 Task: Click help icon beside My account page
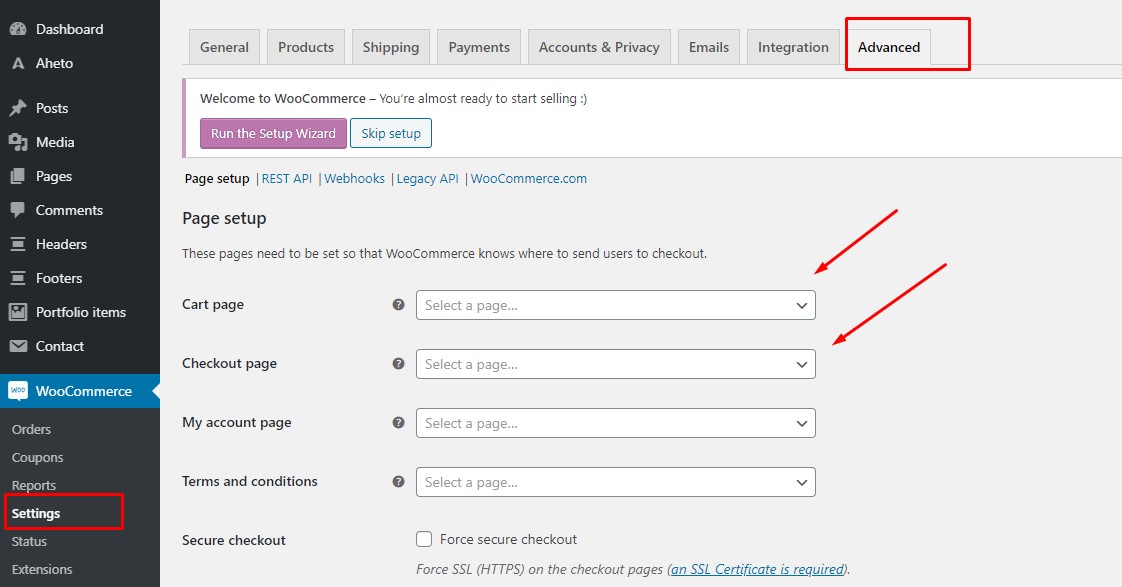(x=399, y=422)
